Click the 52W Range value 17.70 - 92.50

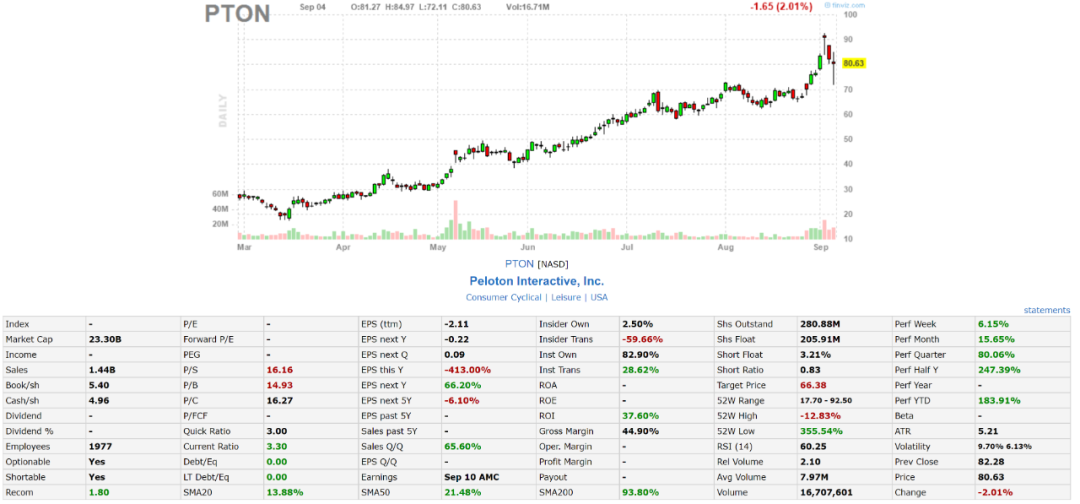click(826, 401)
